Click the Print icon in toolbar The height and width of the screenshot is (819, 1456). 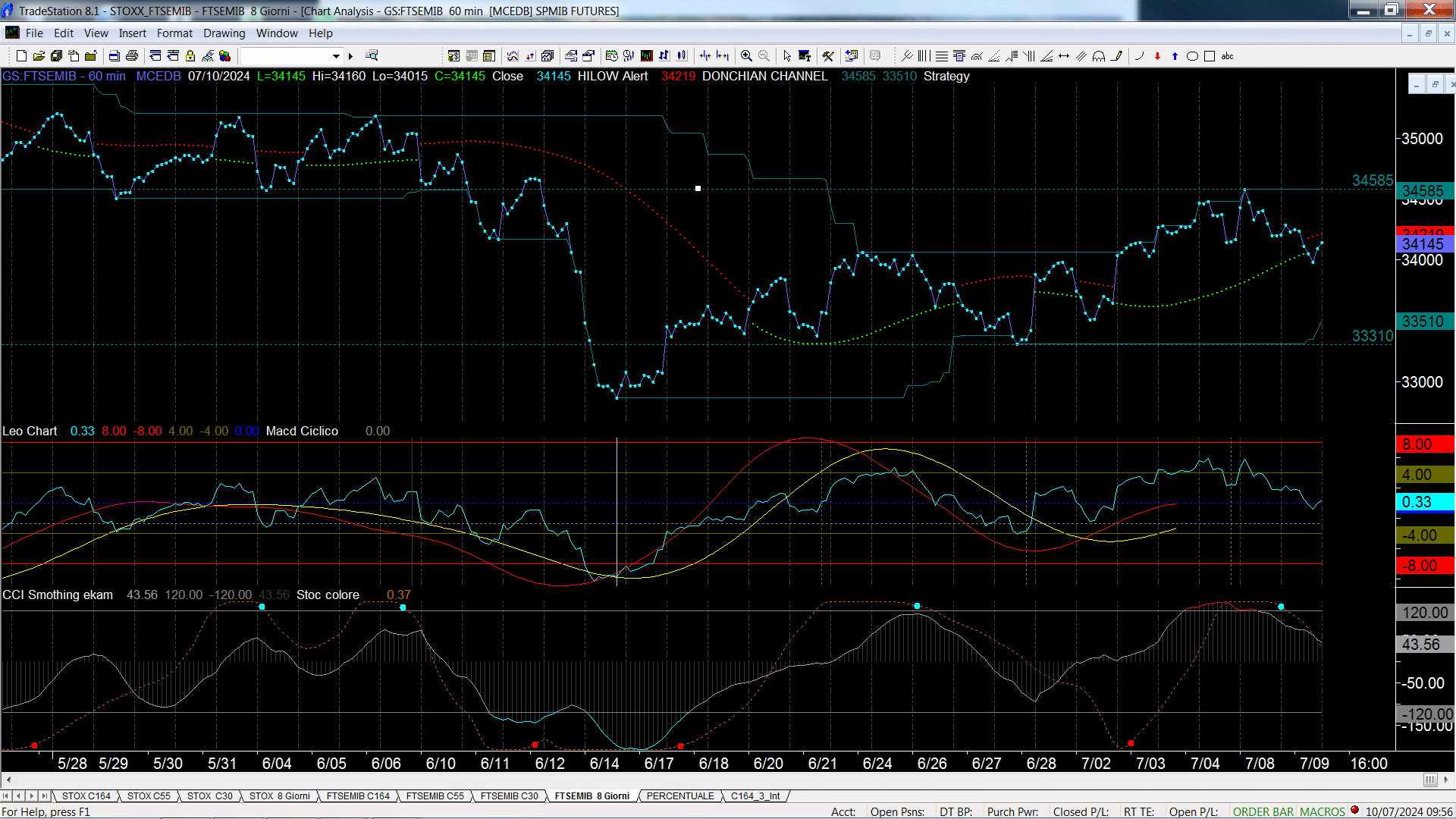click(132, 56)
